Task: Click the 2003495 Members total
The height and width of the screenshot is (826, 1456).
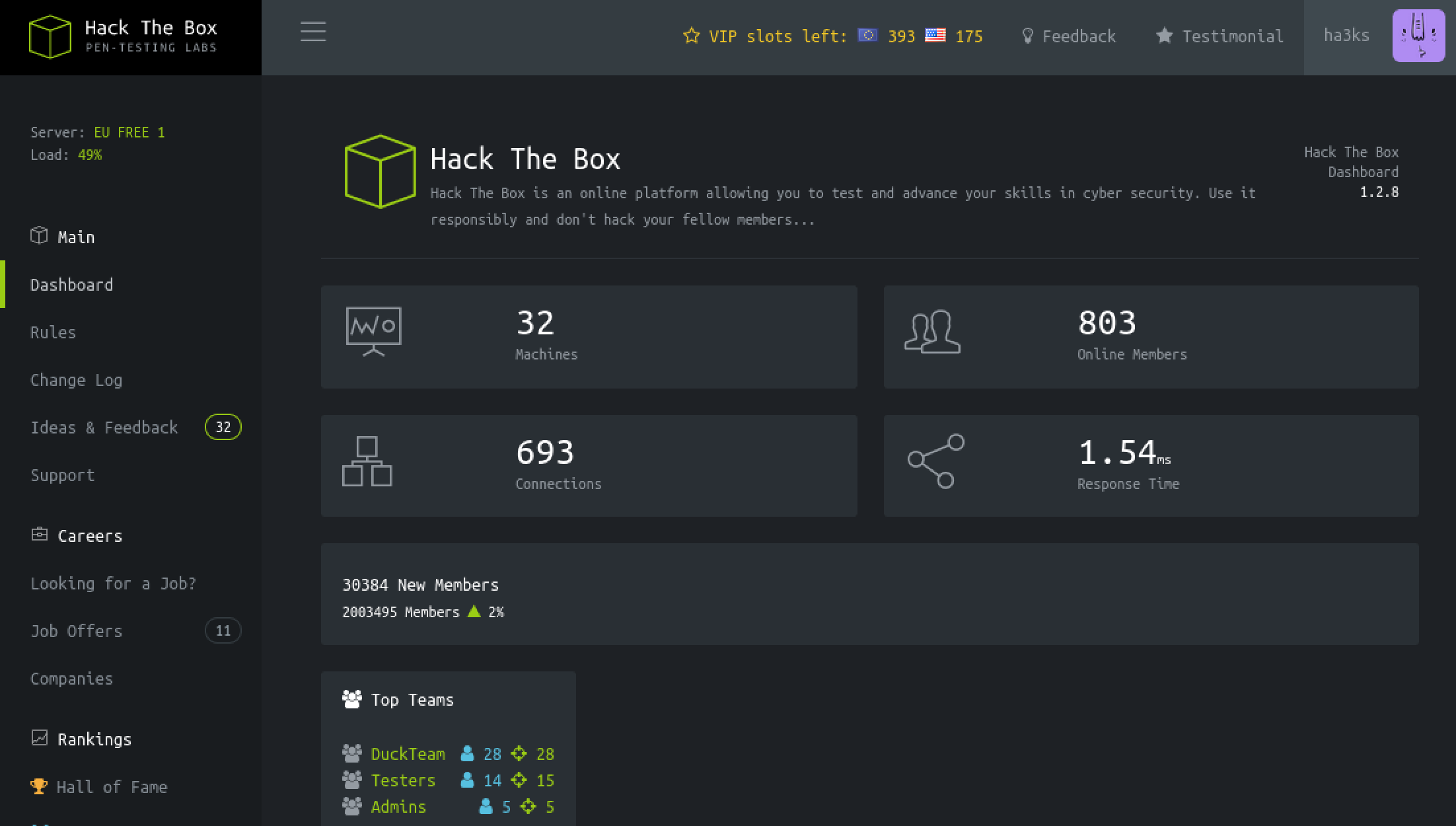Action: (401, 612)
